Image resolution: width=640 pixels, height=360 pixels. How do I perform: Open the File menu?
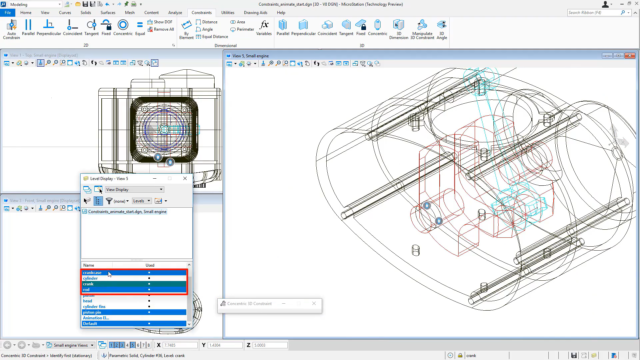(x=8, y=13)
